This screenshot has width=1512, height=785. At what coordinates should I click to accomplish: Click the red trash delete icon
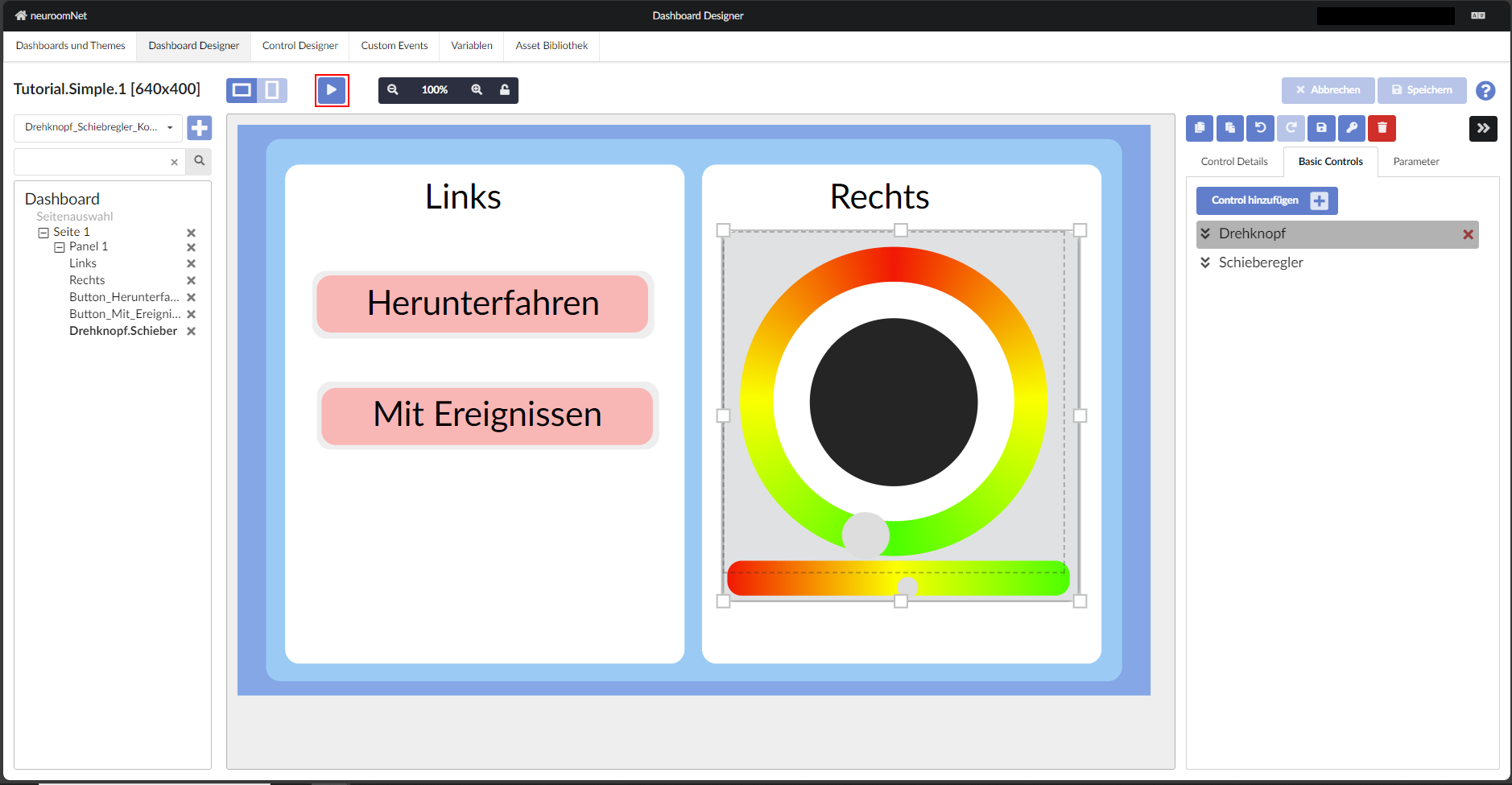(1382, 128)
